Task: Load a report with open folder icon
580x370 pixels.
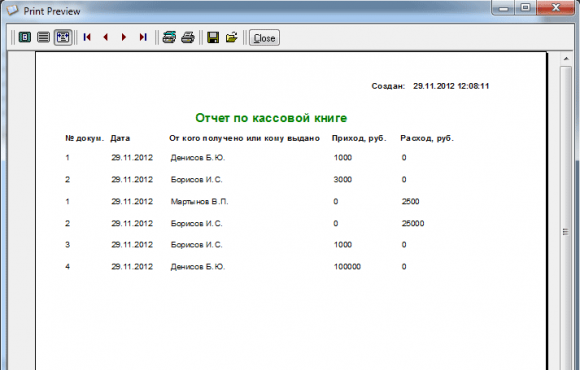Action: point(232,37)
